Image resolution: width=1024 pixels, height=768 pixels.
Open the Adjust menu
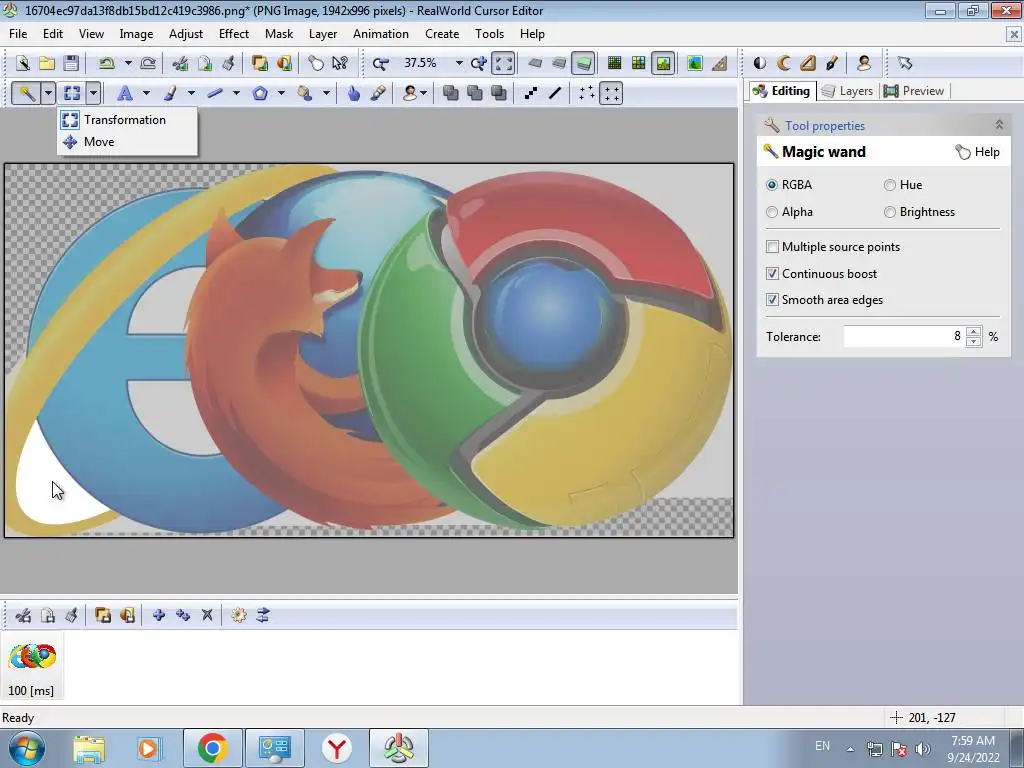pos(185,34)
